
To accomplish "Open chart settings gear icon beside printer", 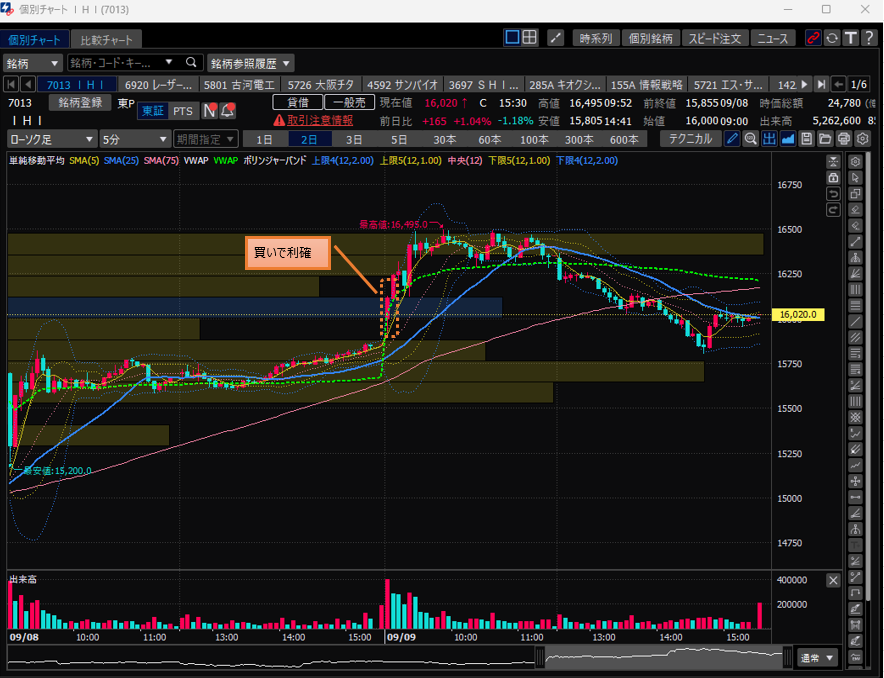I will (860, 139).
